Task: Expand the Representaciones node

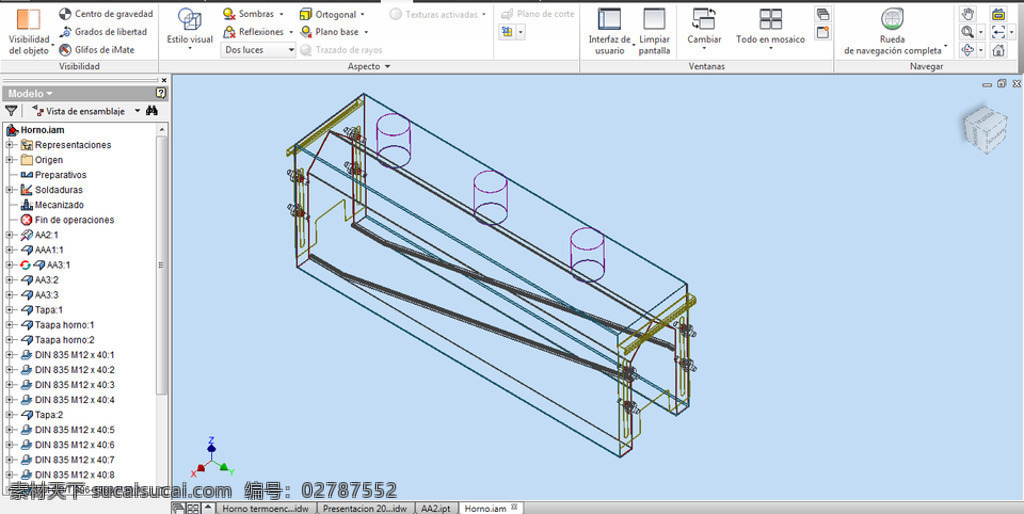Action: [x=10, y=145]
